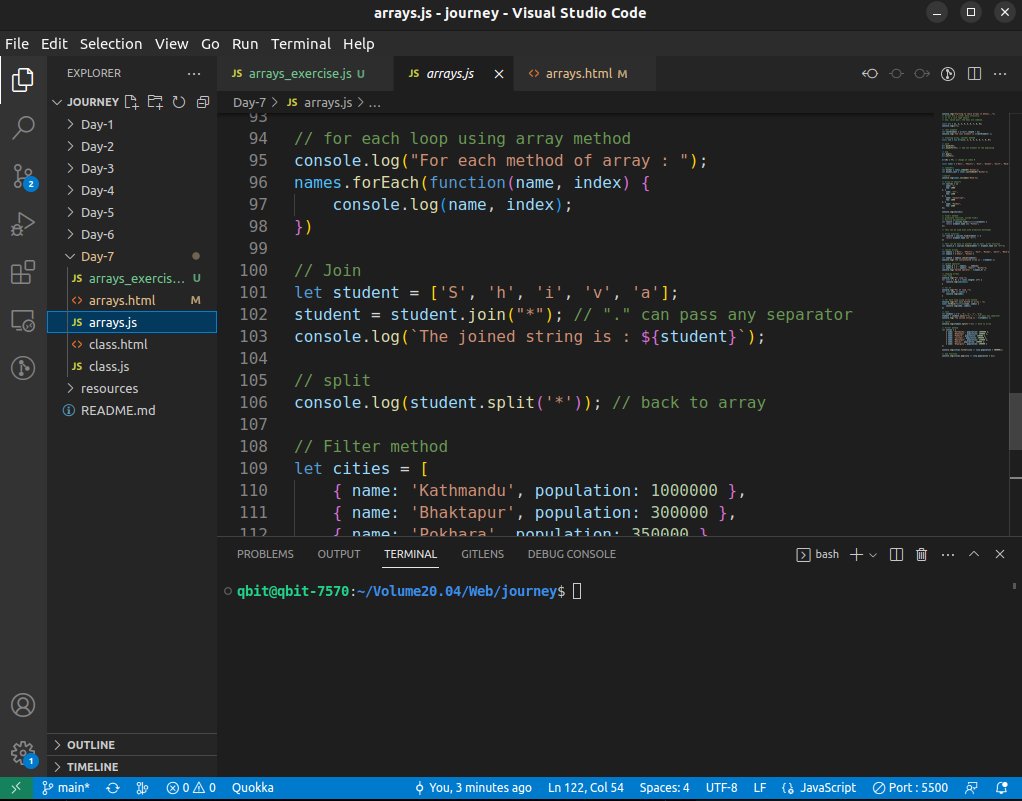Open Explorer views and more actions menu
This screenshot has height=801, width=1022.
194,74
